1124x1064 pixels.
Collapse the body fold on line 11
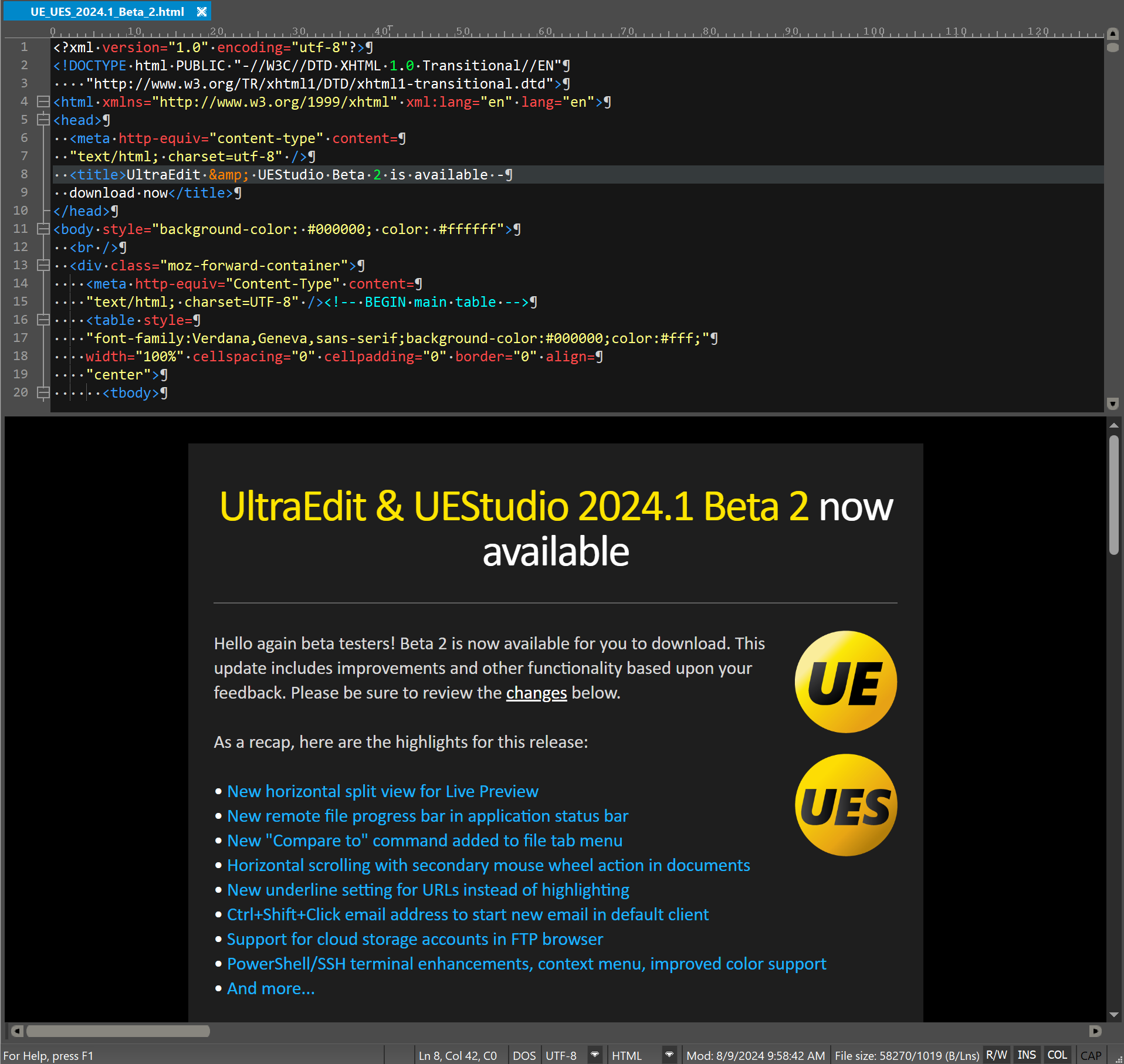pyautogui.click(x=43, y=229)
